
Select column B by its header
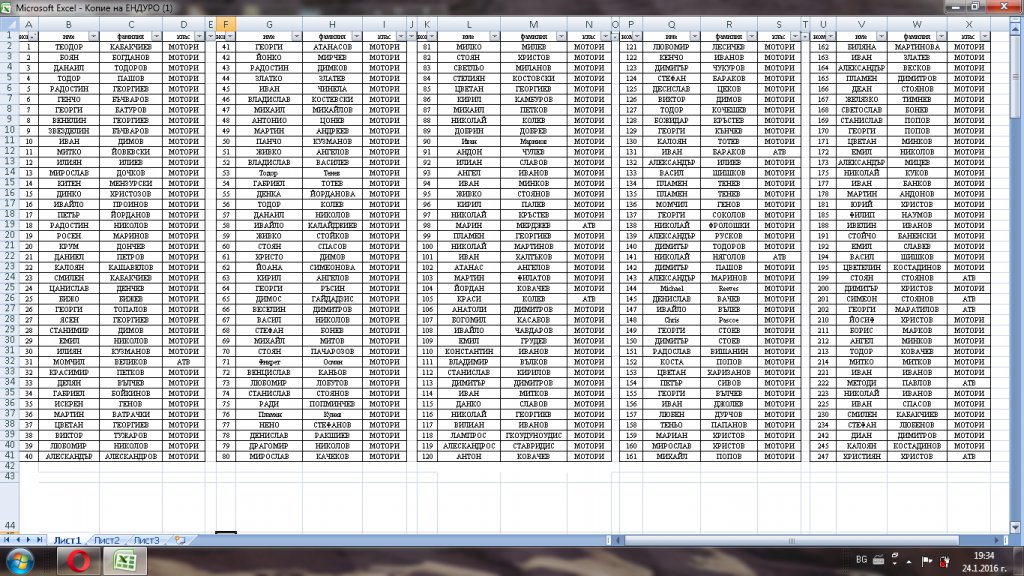point(69,24)
